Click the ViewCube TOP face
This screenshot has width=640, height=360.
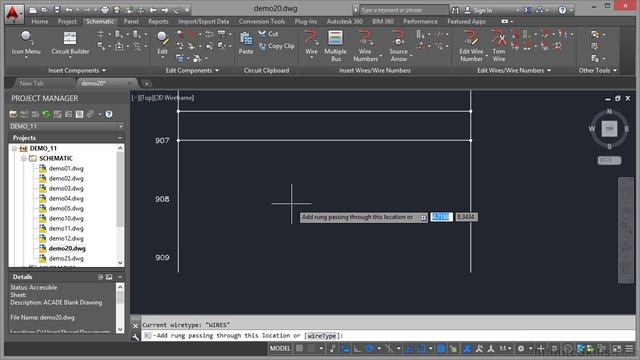(609, 129)
